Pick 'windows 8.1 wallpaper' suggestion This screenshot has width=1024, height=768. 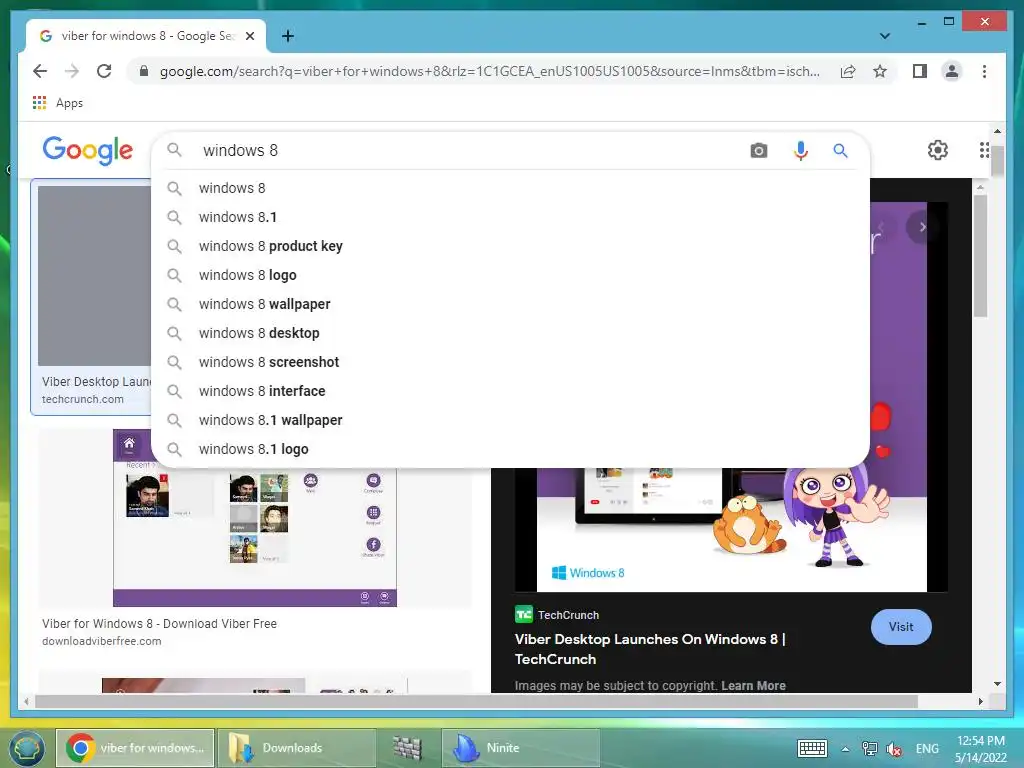point(510,420)
